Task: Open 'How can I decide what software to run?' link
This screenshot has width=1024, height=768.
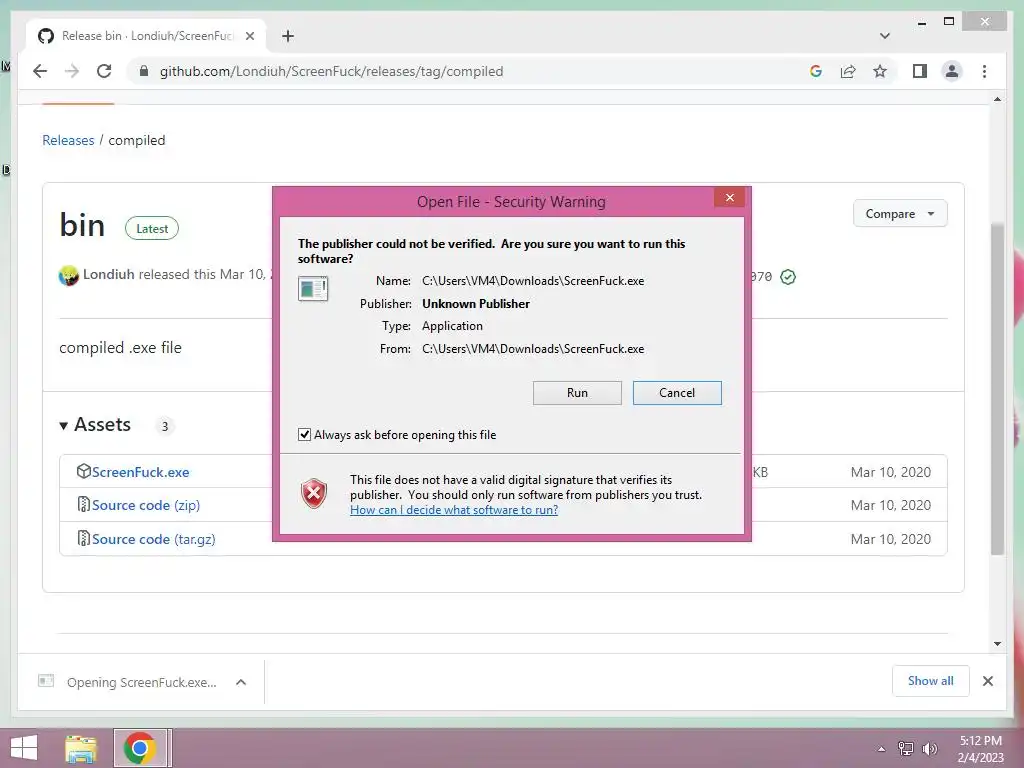Action: [454, 510]
